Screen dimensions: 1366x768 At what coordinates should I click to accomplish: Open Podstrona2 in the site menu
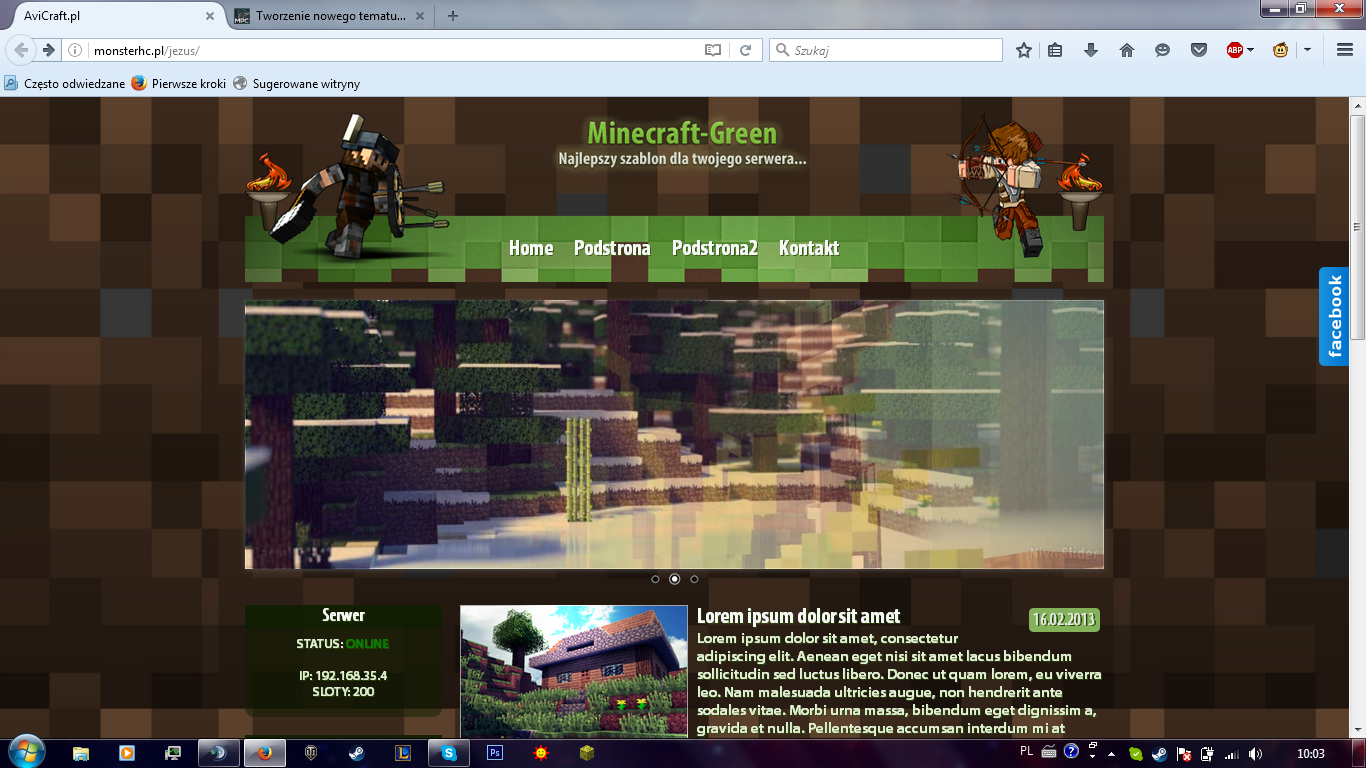pyautogui.click(x=715, y=248)
